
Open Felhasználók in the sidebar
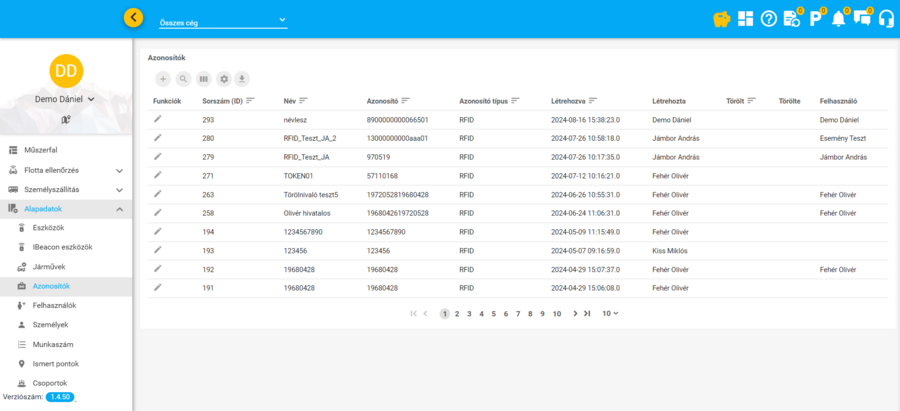coord(55,305)
